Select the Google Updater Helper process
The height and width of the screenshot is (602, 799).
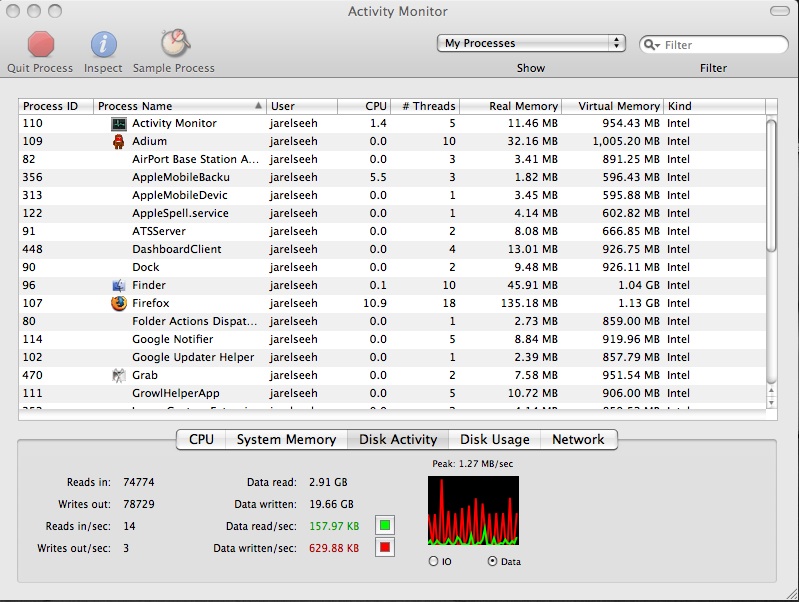coord(392,357)
